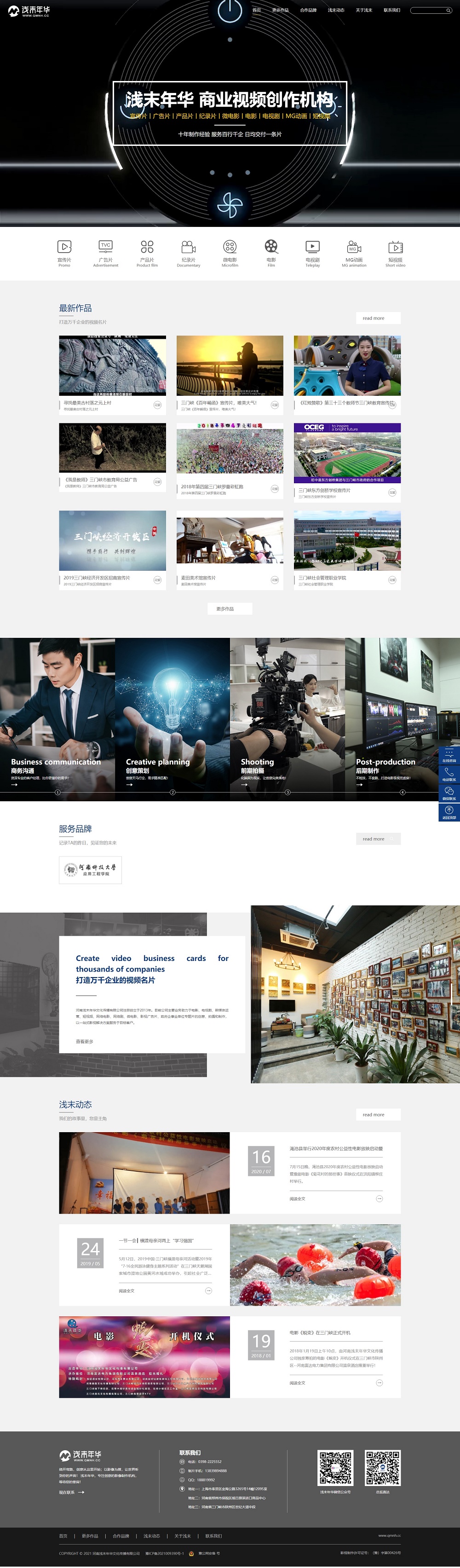This screenshot has height=1568, width=460.
Task: Click the 详情 circle icon beside 麦田美术馆宣传片
Action: [x=275, y=579]
